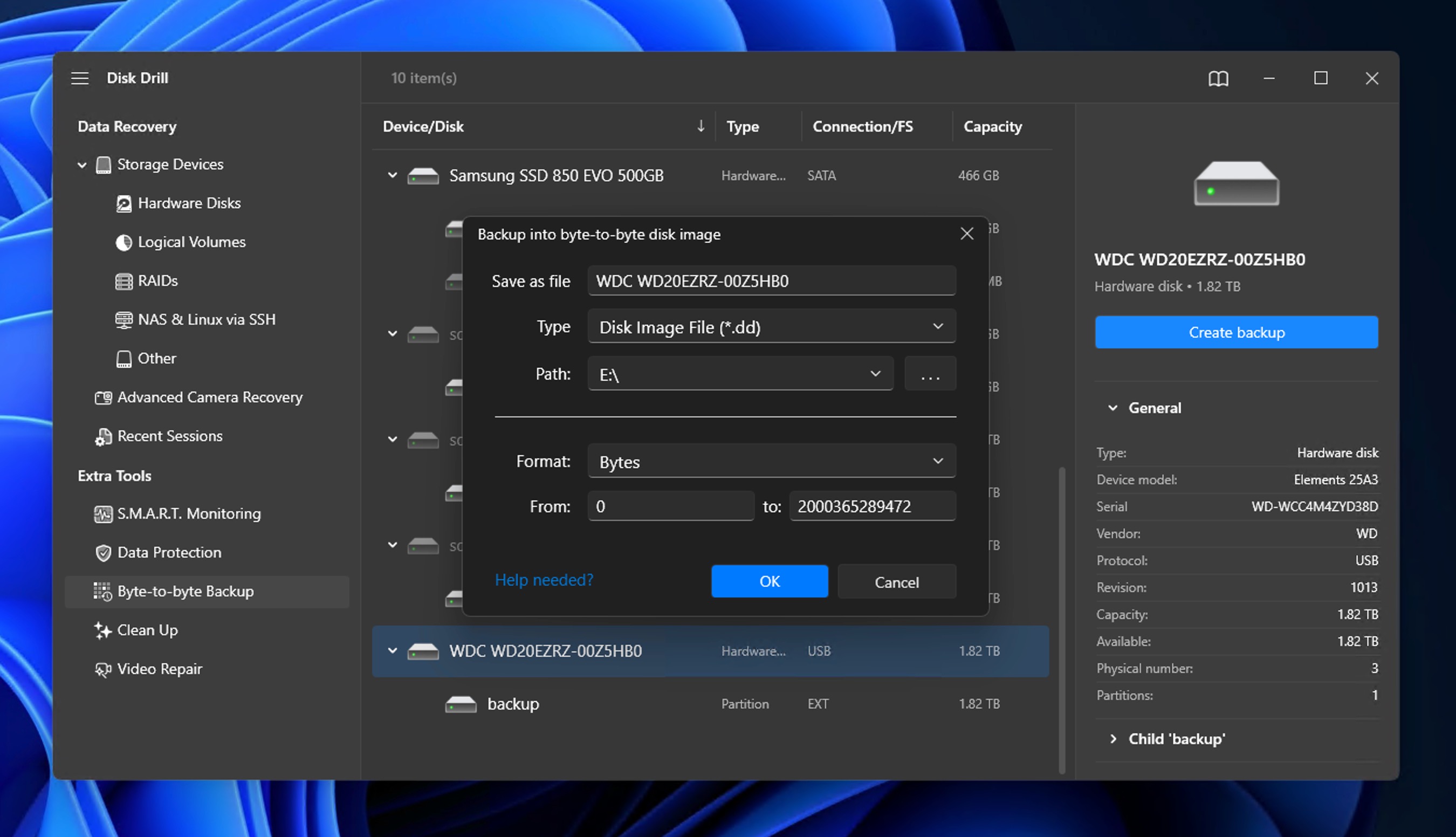Open S.M.A.R.T. Monitoring tool

point(189,514)
